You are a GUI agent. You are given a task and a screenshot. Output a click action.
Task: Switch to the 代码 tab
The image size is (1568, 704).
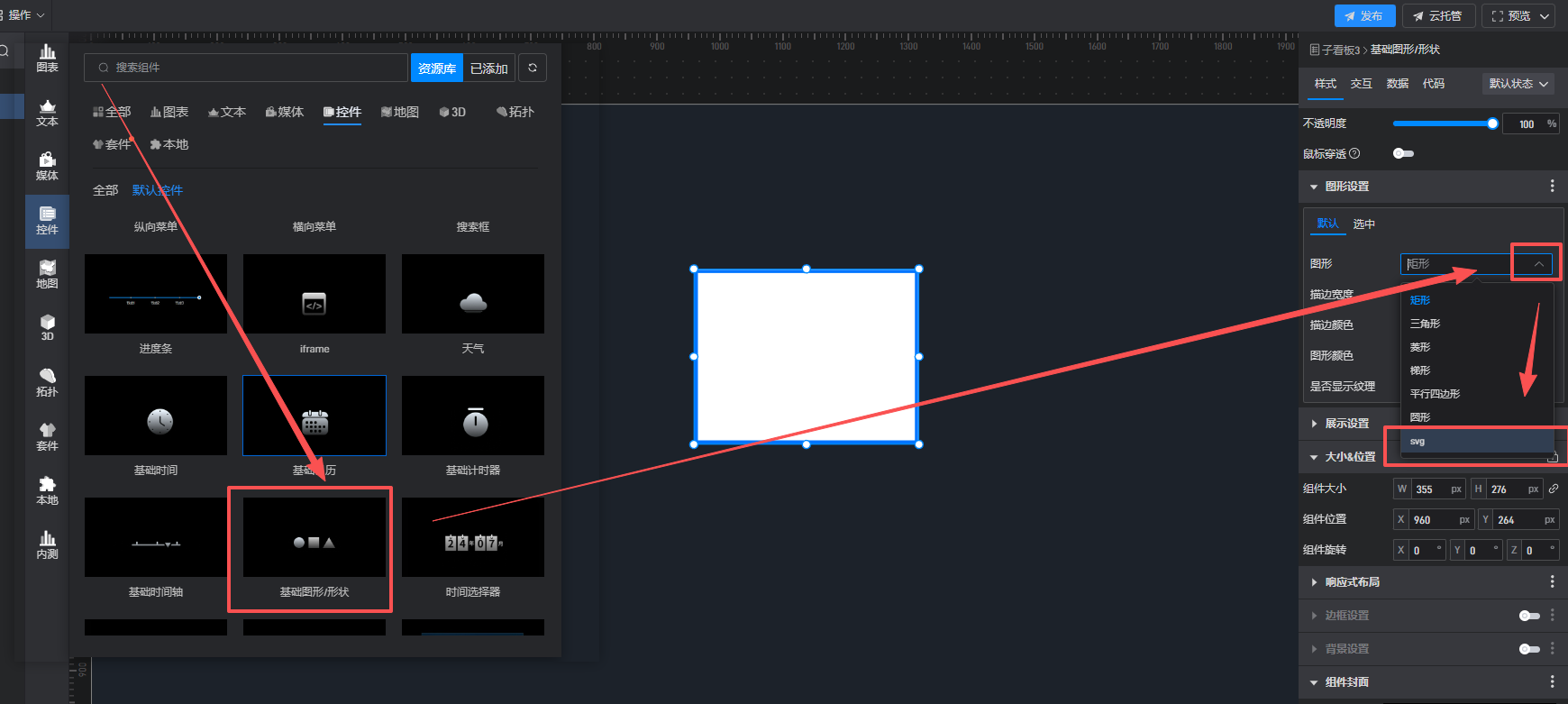click(1433, 84)
